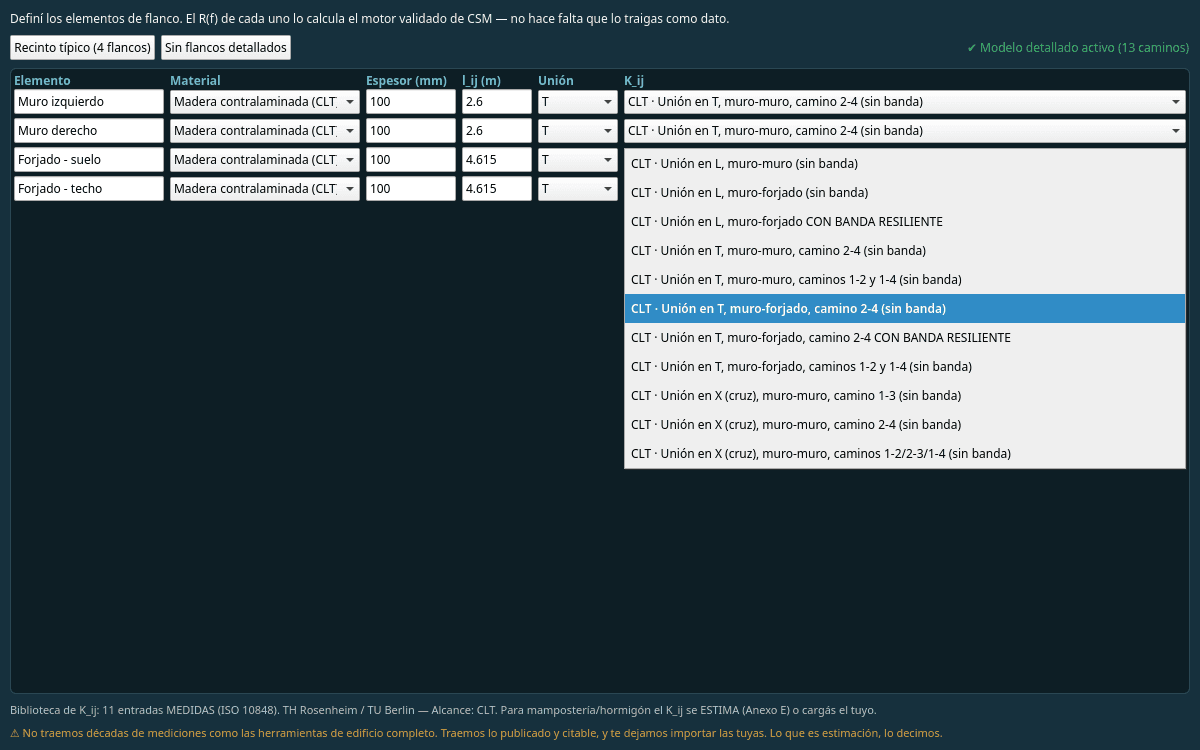Open Material dropdown for Forjado - techo
1200x750 pixels.
pyautogui.click(x=265, y=189)
